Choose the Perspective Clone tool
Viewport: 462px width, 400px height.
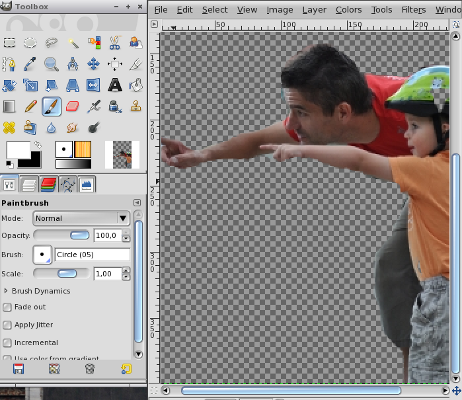[x=30, y=128]
